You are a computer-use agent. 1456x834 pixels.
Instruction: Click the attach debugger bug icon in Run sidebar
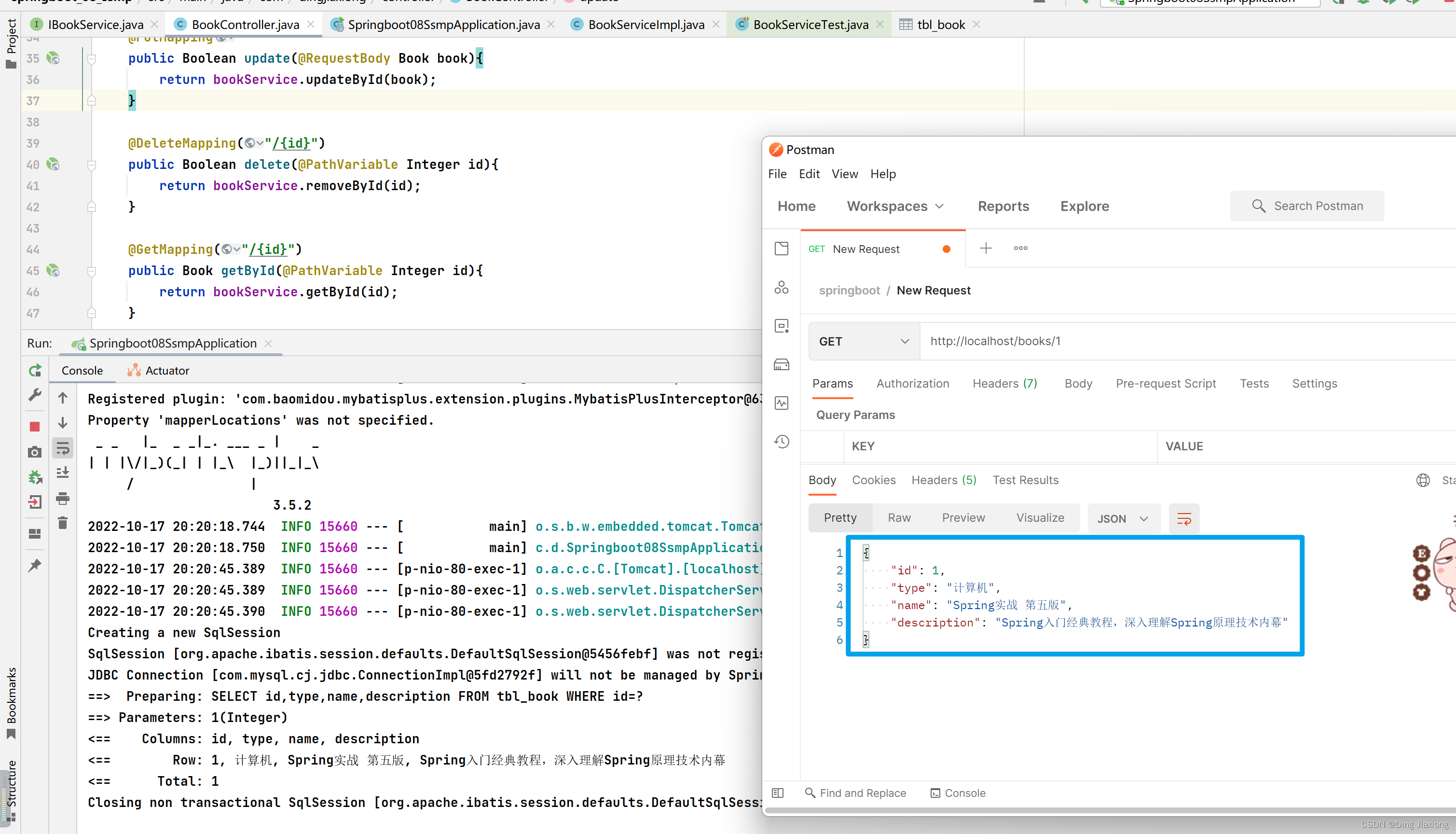[x=35, y=476]
